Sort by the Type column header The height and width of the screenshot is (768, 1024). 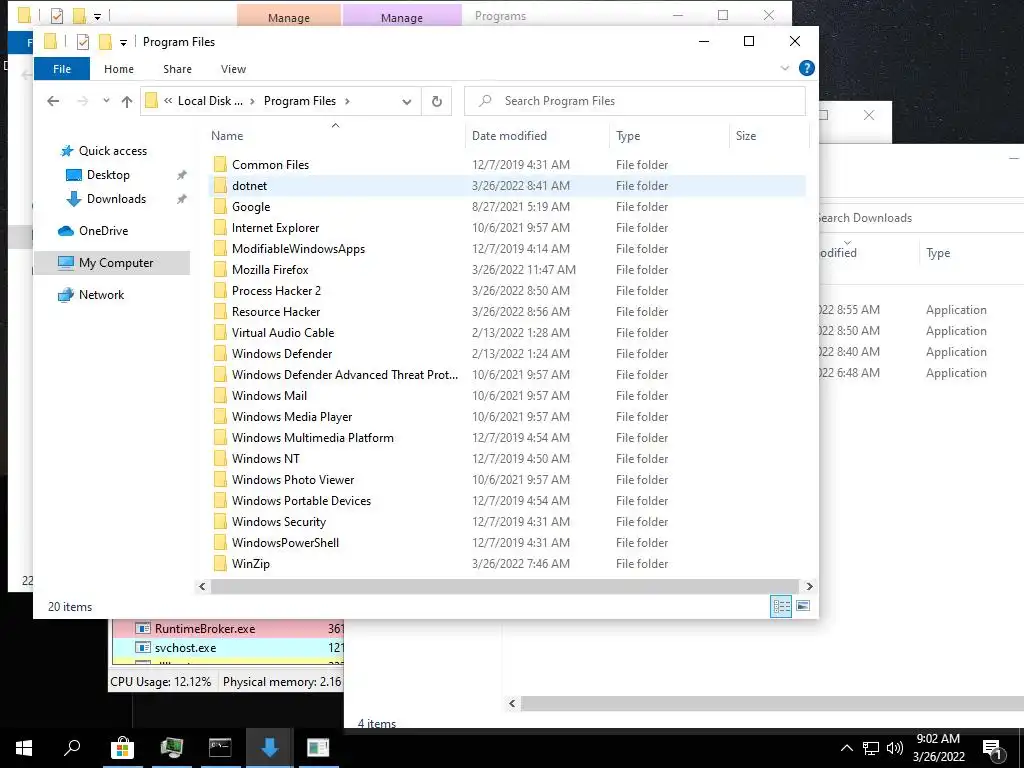click(670, 136)
